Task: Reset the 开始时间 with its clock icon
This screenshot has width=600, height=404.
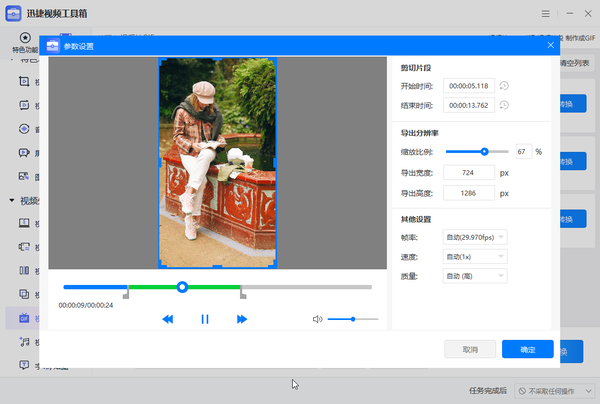Action: [504, 86]
